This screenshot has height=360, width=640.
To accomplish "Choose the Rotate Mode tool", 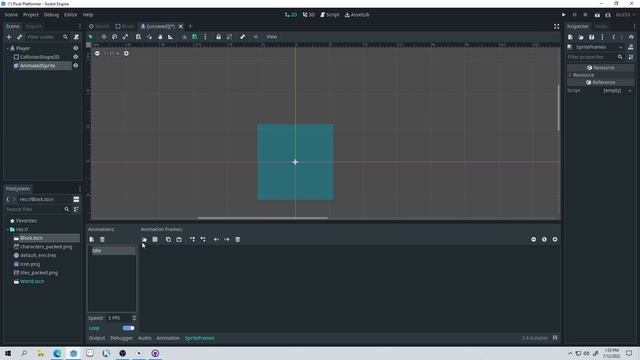I will click(x=115, y=37).
